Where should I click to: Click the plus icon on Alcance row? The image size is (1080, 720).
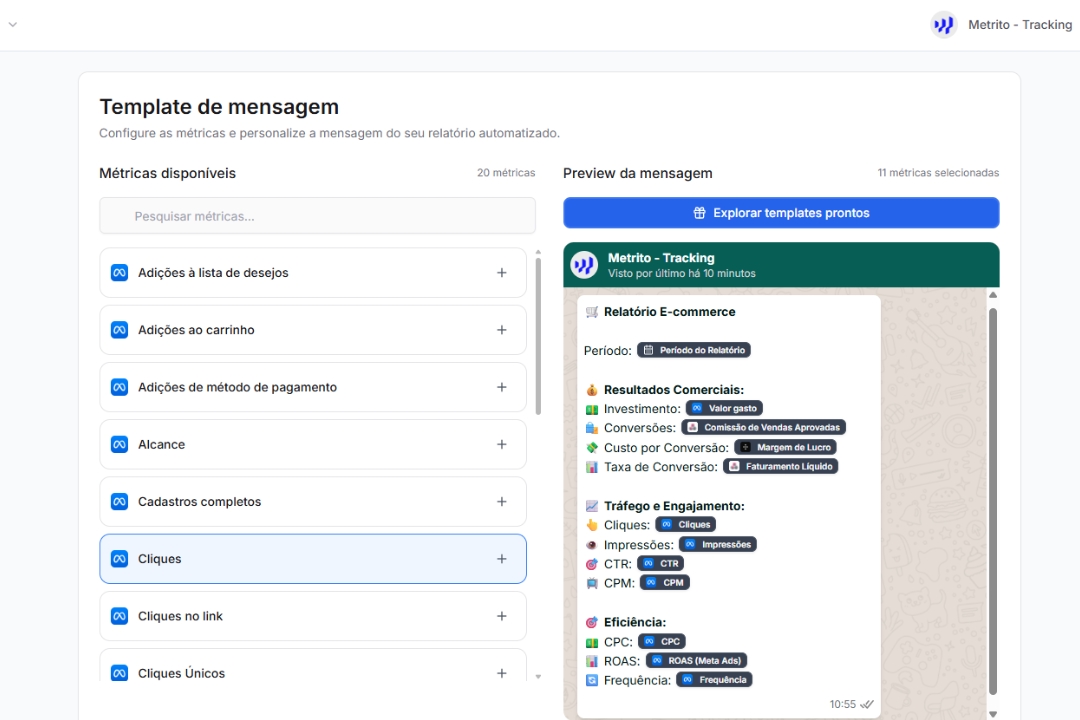coord(501,444)
